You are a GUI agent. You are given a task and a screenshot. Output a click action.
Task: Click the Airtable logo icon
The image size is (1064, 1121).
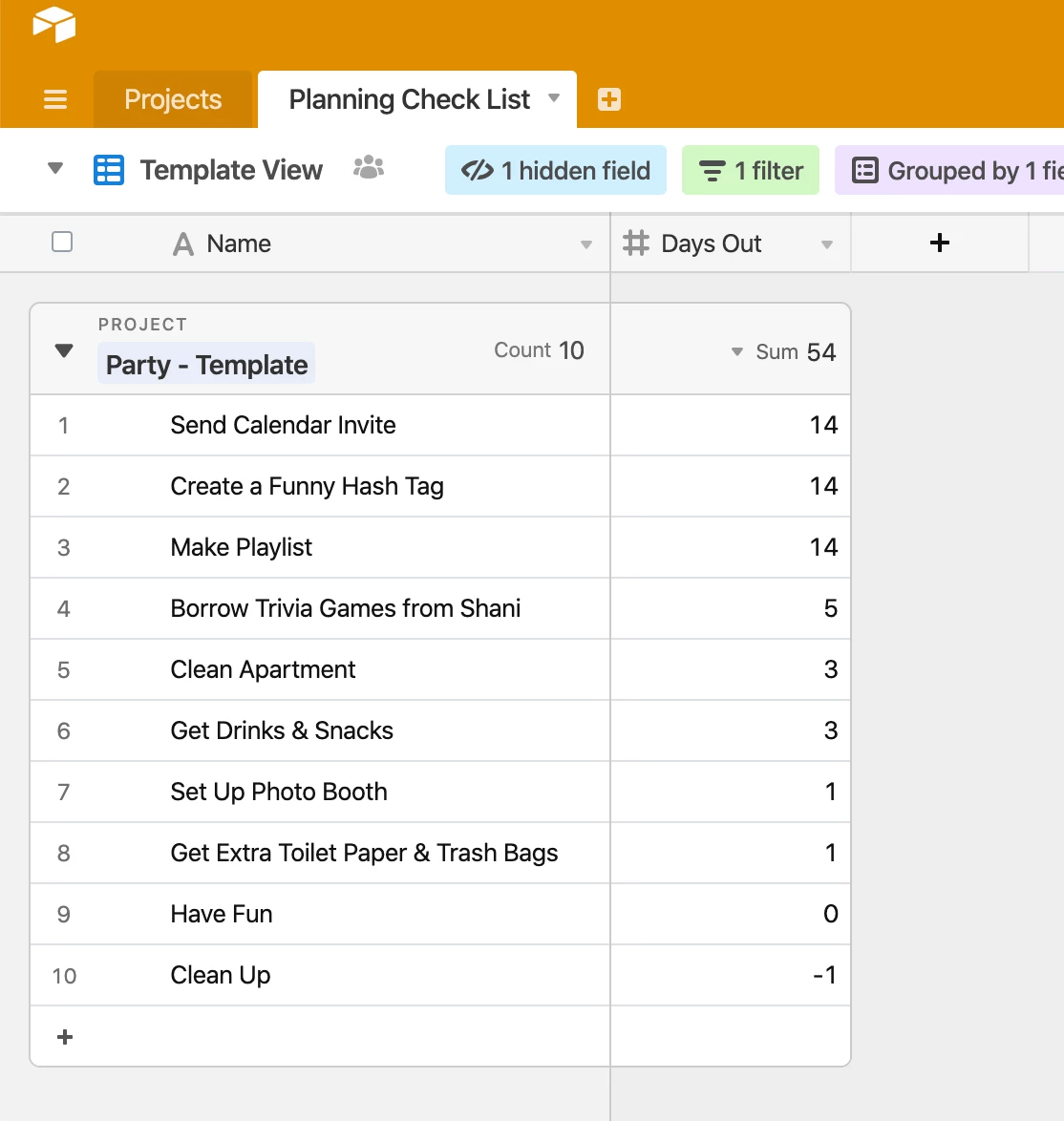point(53,24)
